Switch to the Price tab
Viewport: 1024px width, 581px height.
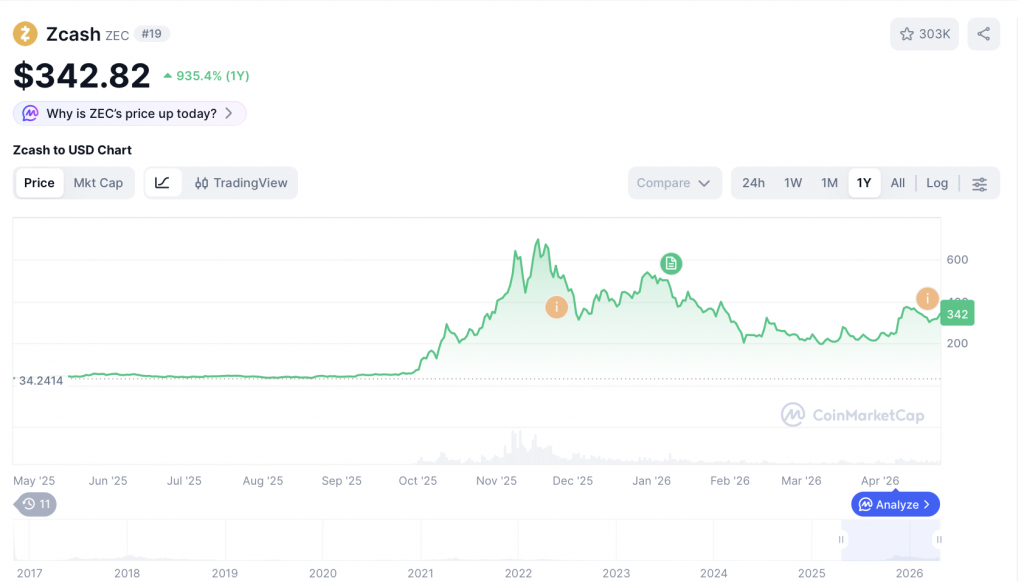39,183
